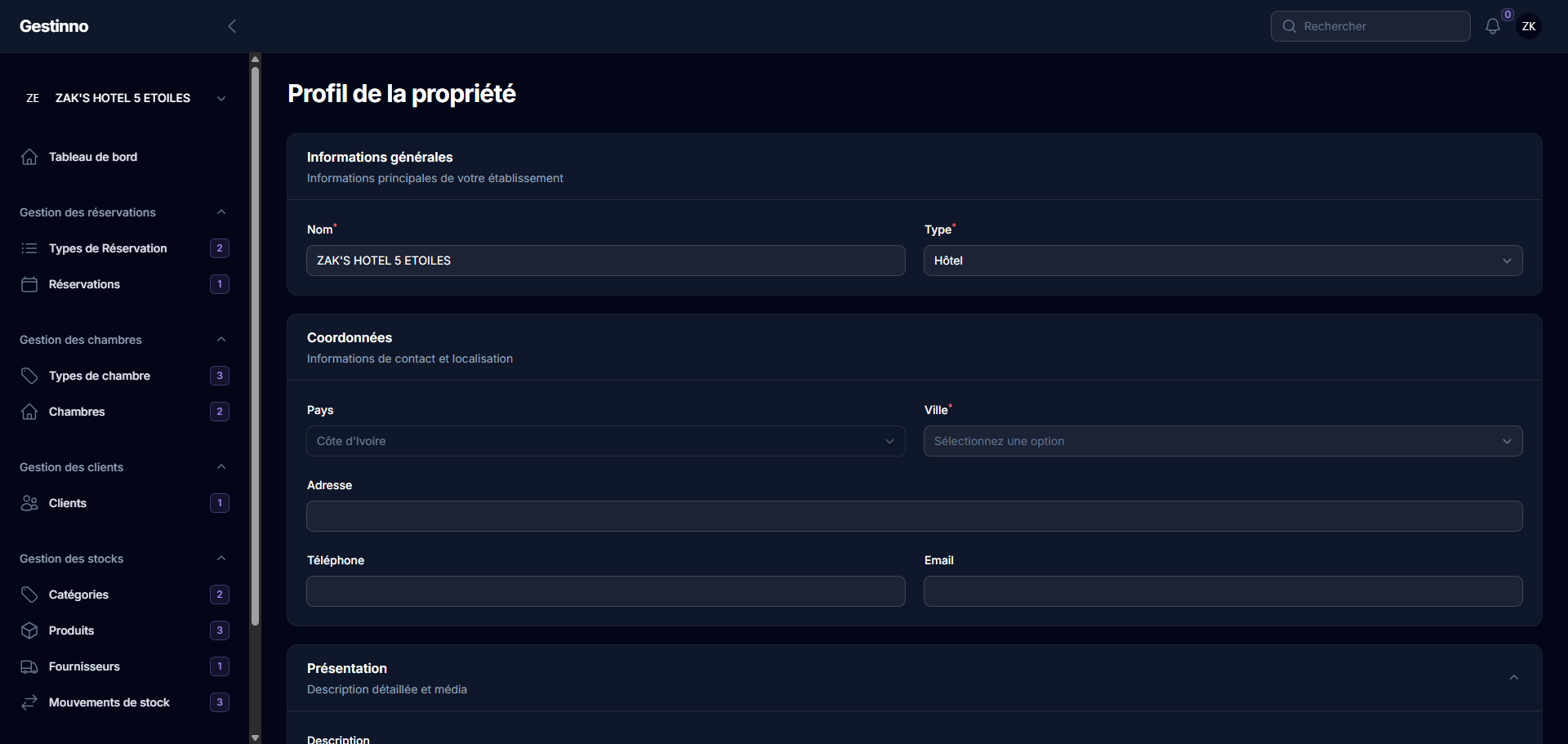Viewport: 1568px width, 744px height.
Task: Open the Ville dropdown
Action: click(1223, 441)
